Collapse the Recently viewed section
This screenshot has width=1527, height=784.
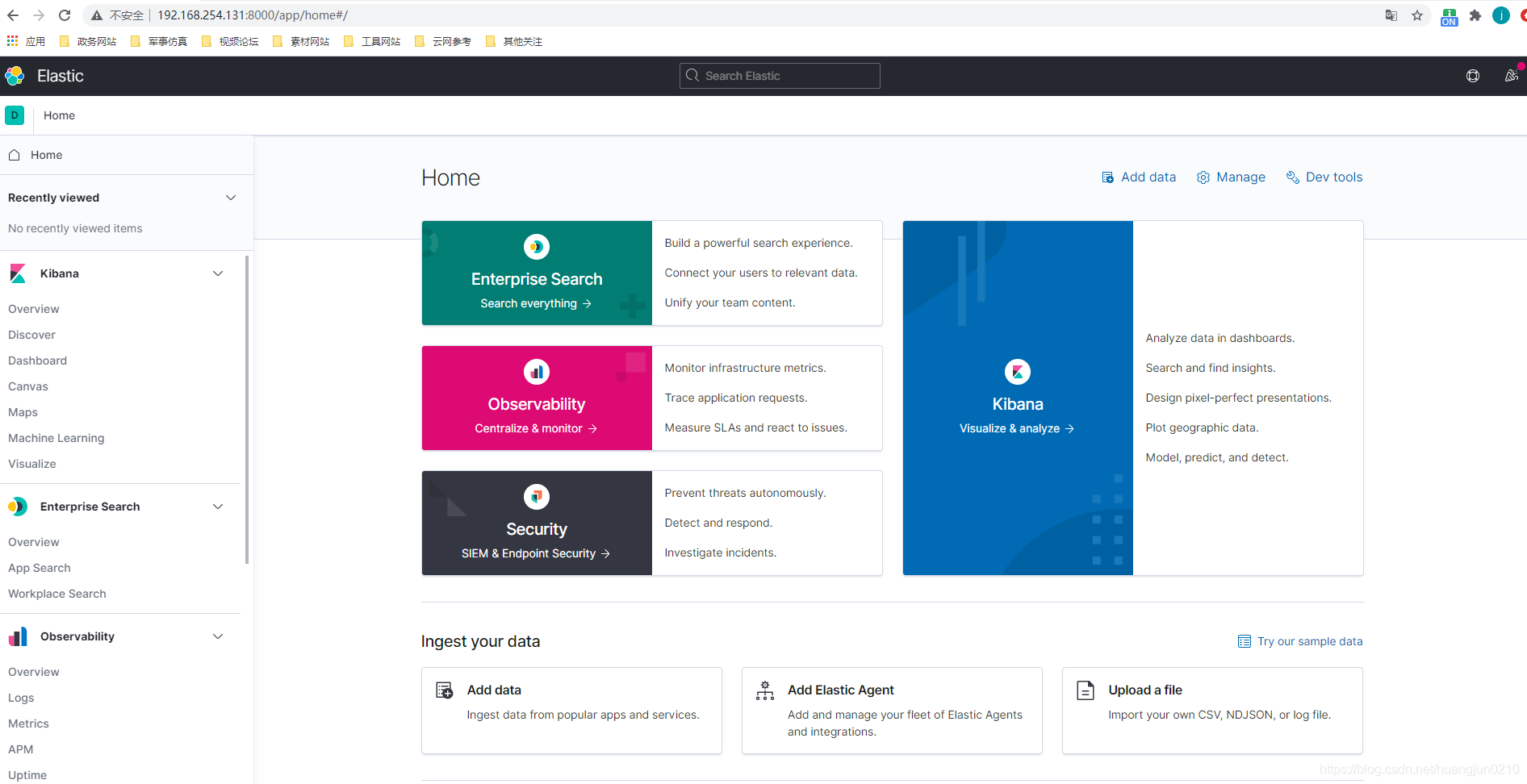point(231,198)
